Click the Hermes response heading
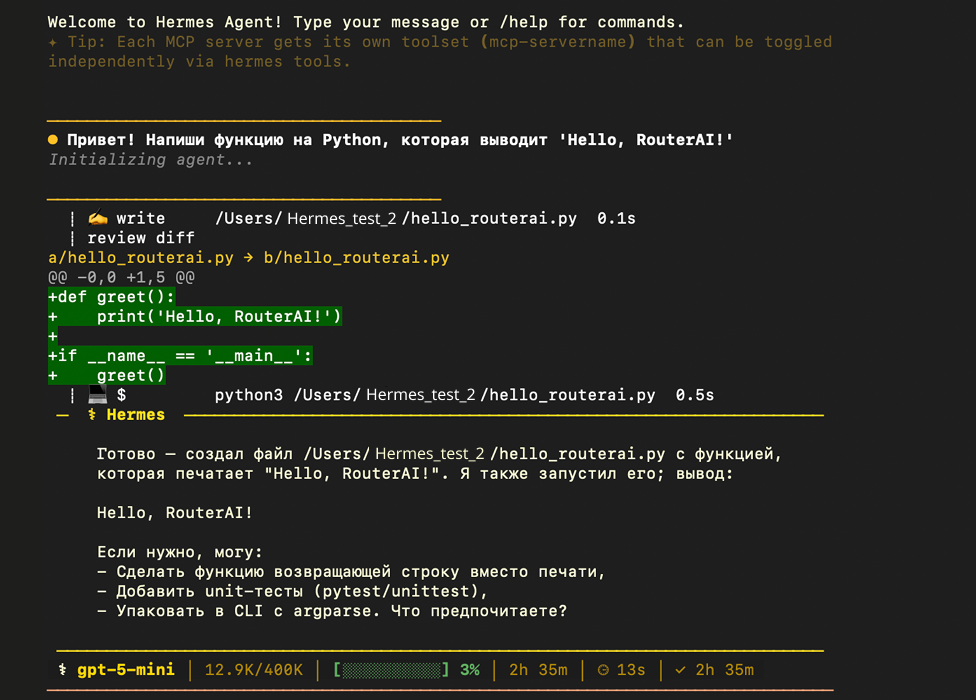This screenshot has width=976, height=700. (x=136, y=414)
